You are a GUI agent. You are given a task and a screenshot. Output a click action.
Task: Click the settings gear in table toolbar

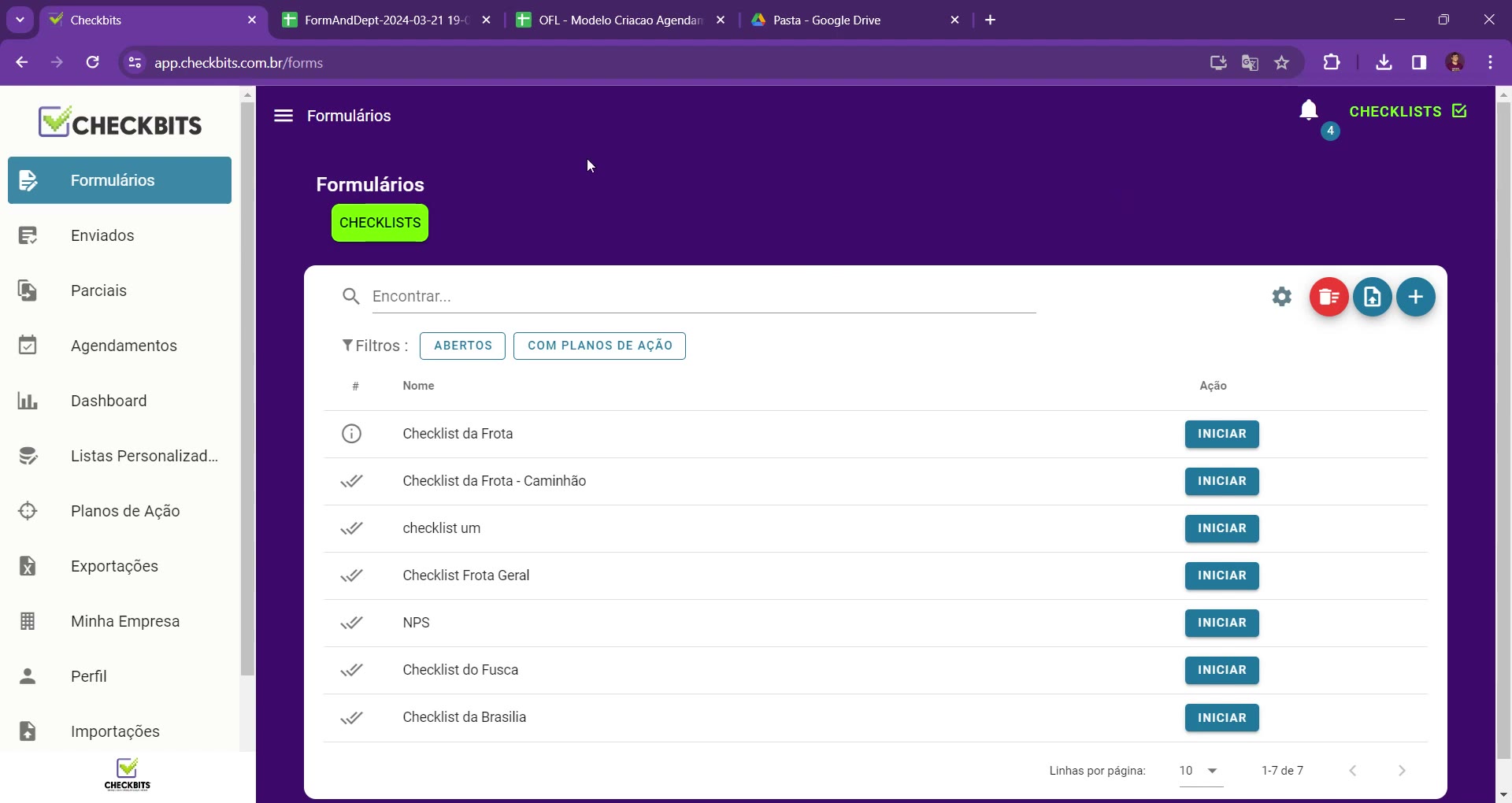[x=1282, y=297]
